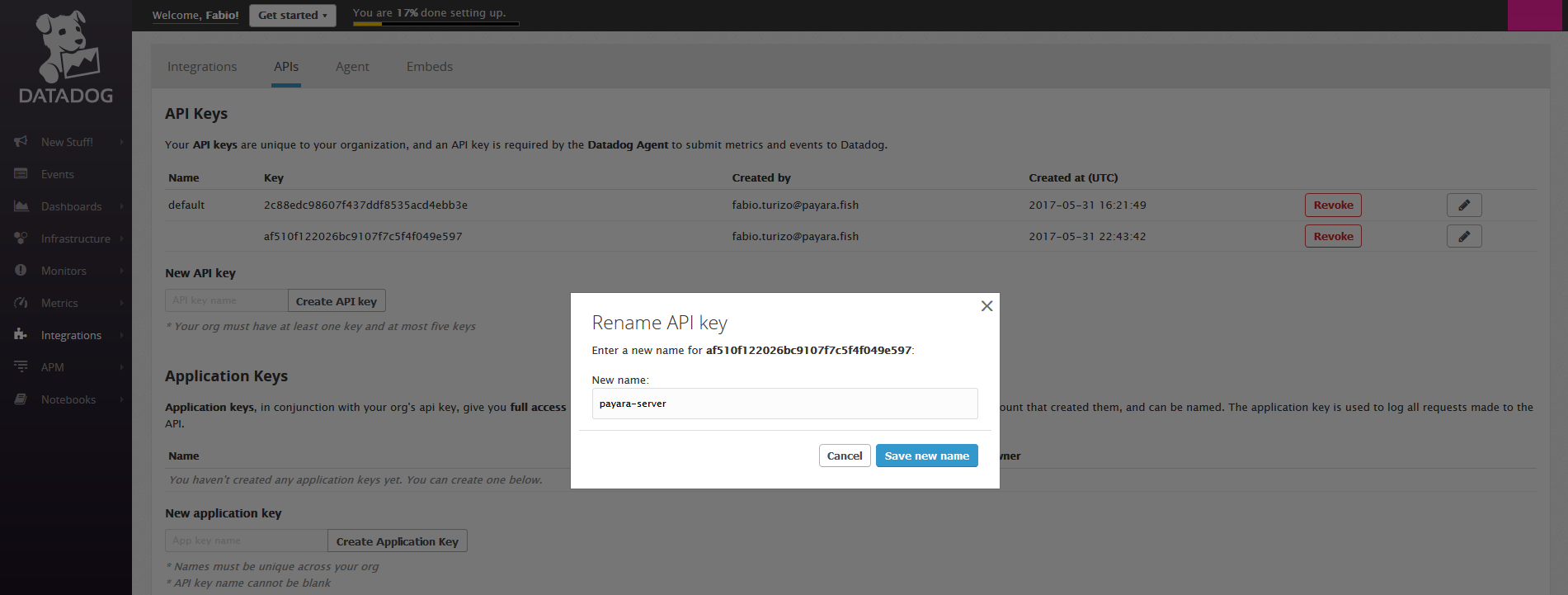Focus the API key name field

pyautogui.click(x=227, y=300)
